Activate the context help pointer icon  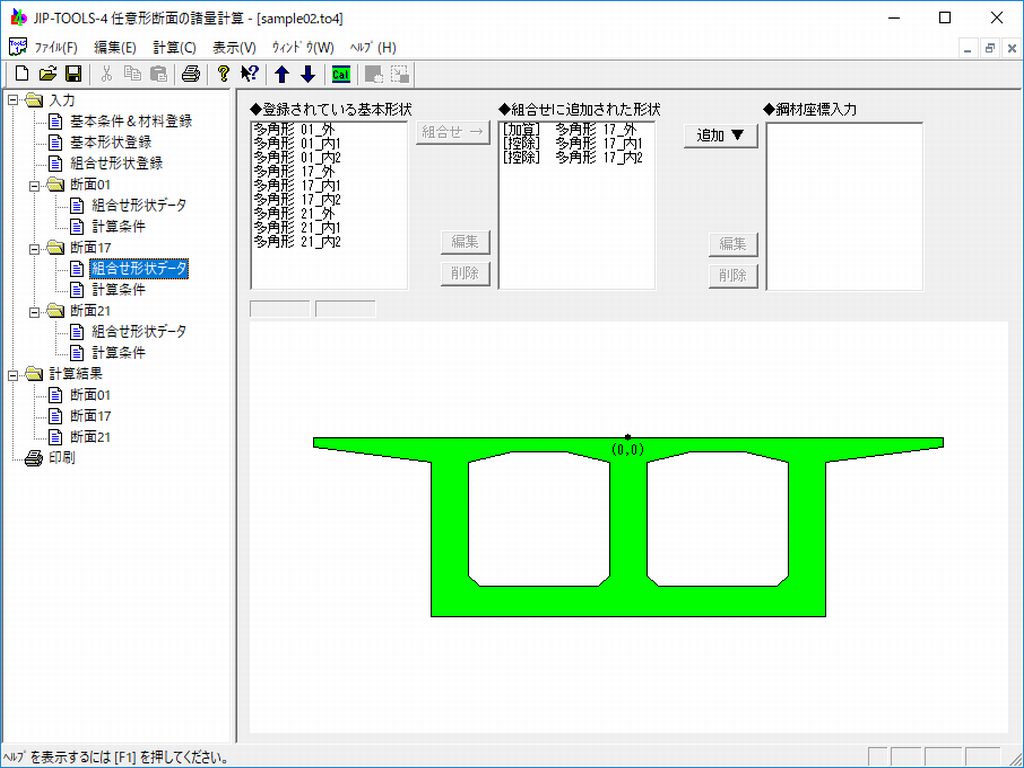[x=249, y=74]
